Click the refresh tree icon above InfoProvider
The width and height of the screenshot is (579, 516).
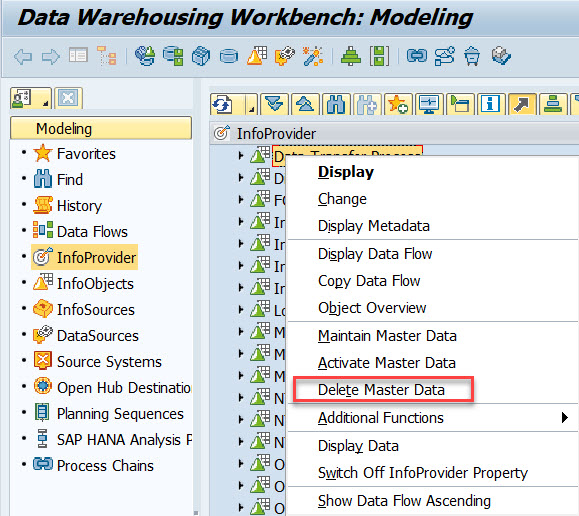coord(223,104)
